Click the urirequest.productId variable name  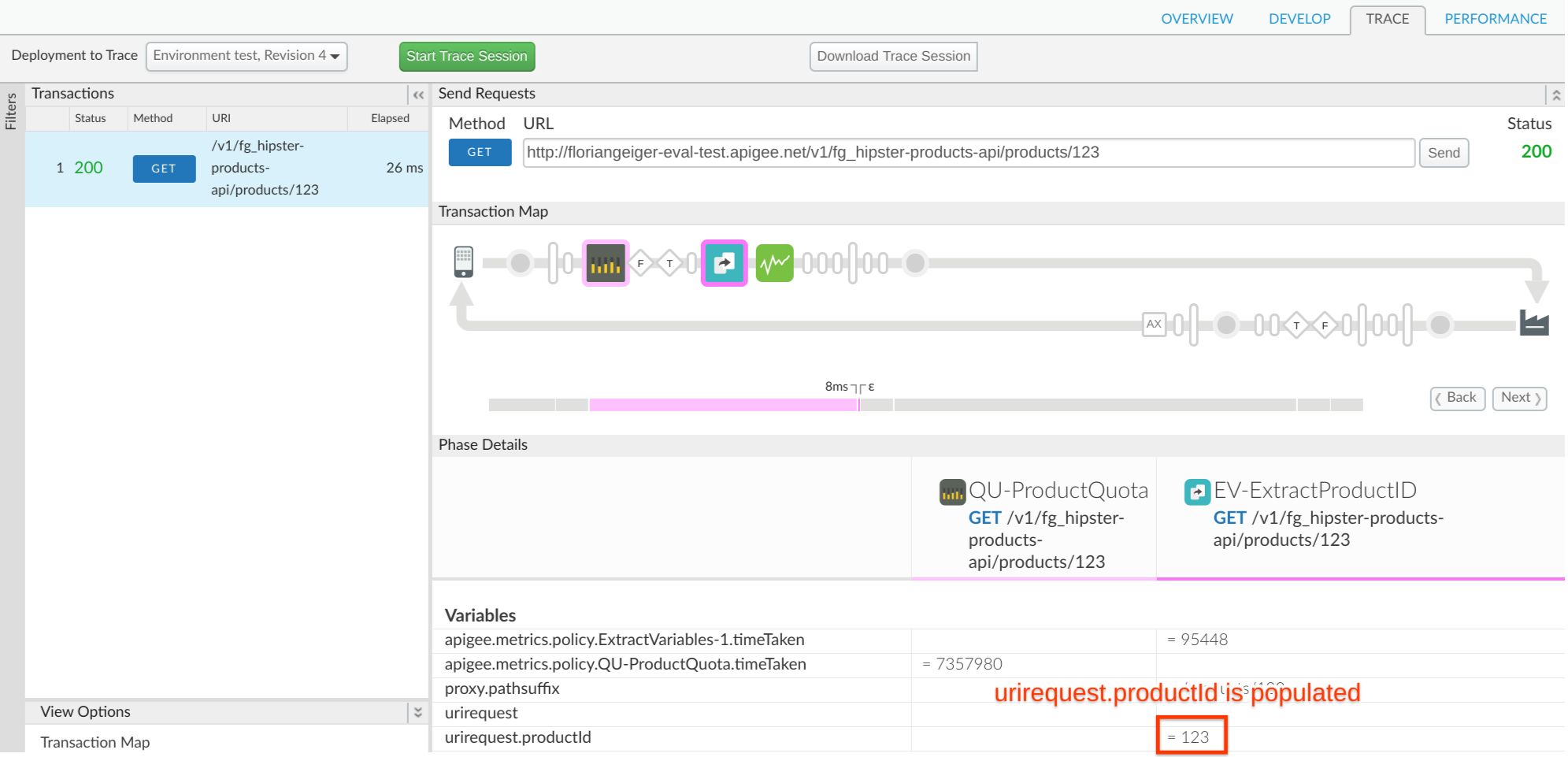pos(517,737)
